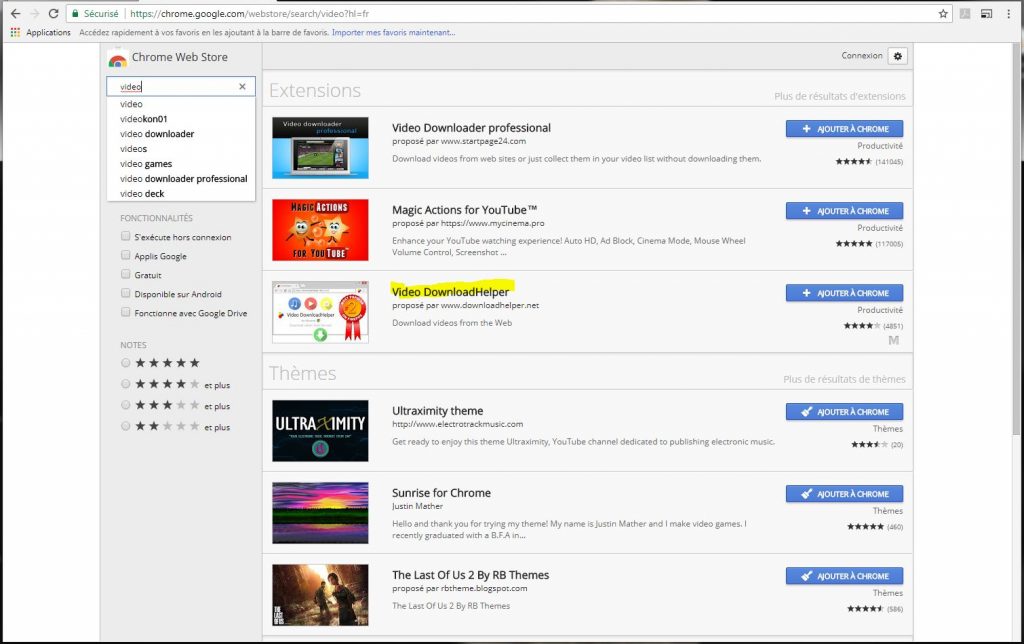Click the bookmark star icon in address bar
This screenshot has width=1024, height=644.
(943, 14)
